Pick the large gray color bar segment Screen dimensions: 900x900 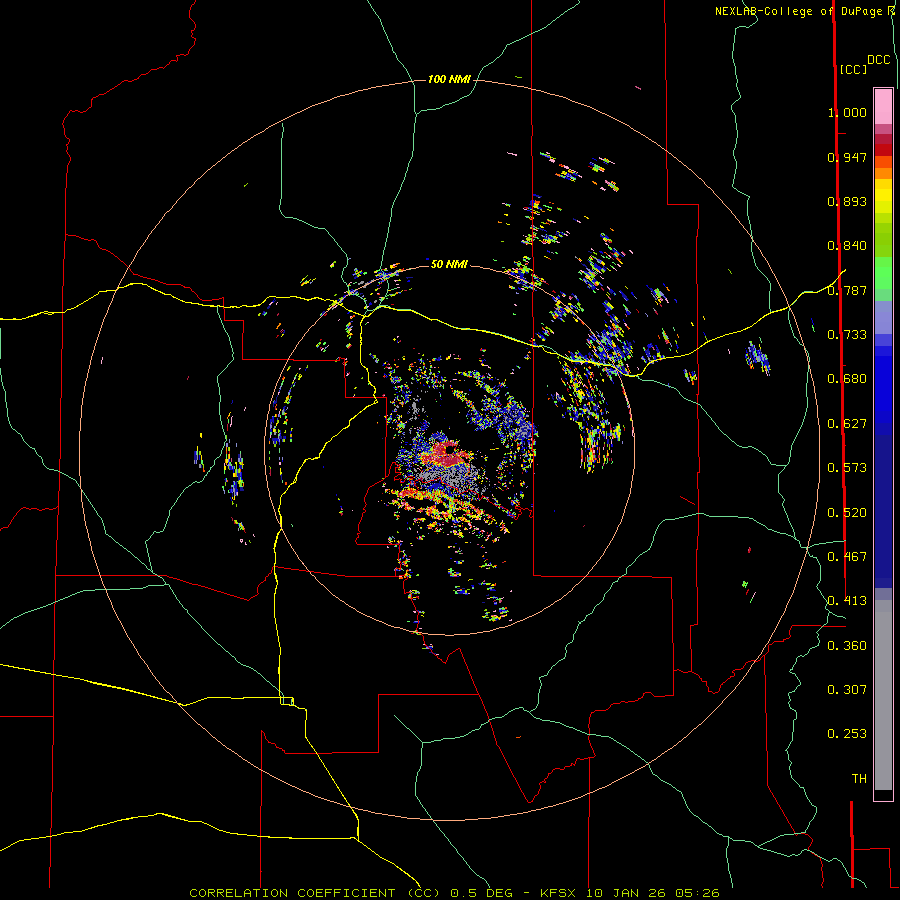pos(883,695)
